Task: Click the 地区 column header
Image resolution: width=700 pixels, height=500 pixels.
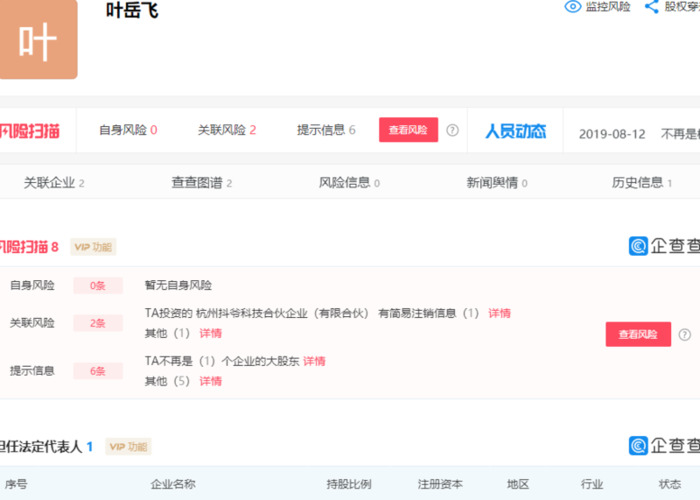Action: 518,484
